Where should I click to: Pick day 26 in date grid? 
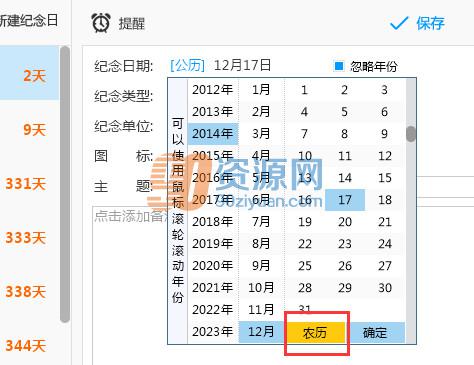pyautogui.click(x=345, y=266)
